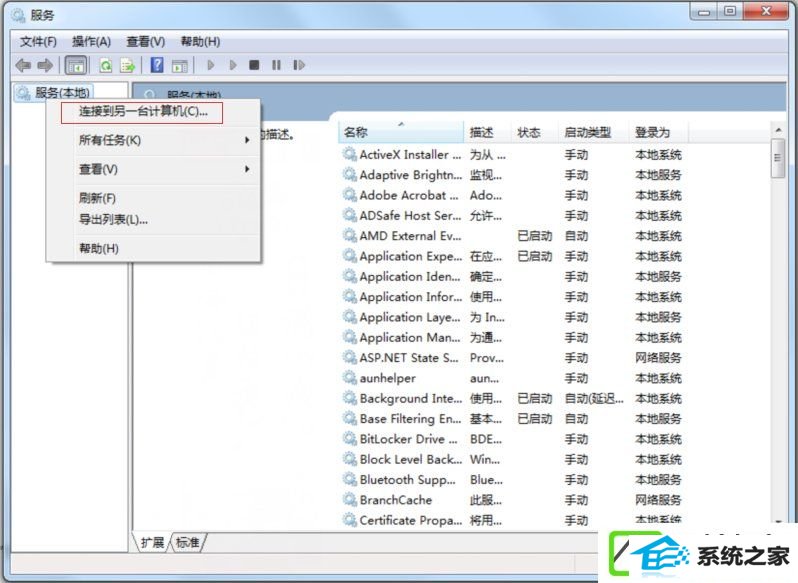The width and height of the screenshot is (798, 583).
Task: Expand the 所有任务(K) submenu
Action: tap(154, 140)
